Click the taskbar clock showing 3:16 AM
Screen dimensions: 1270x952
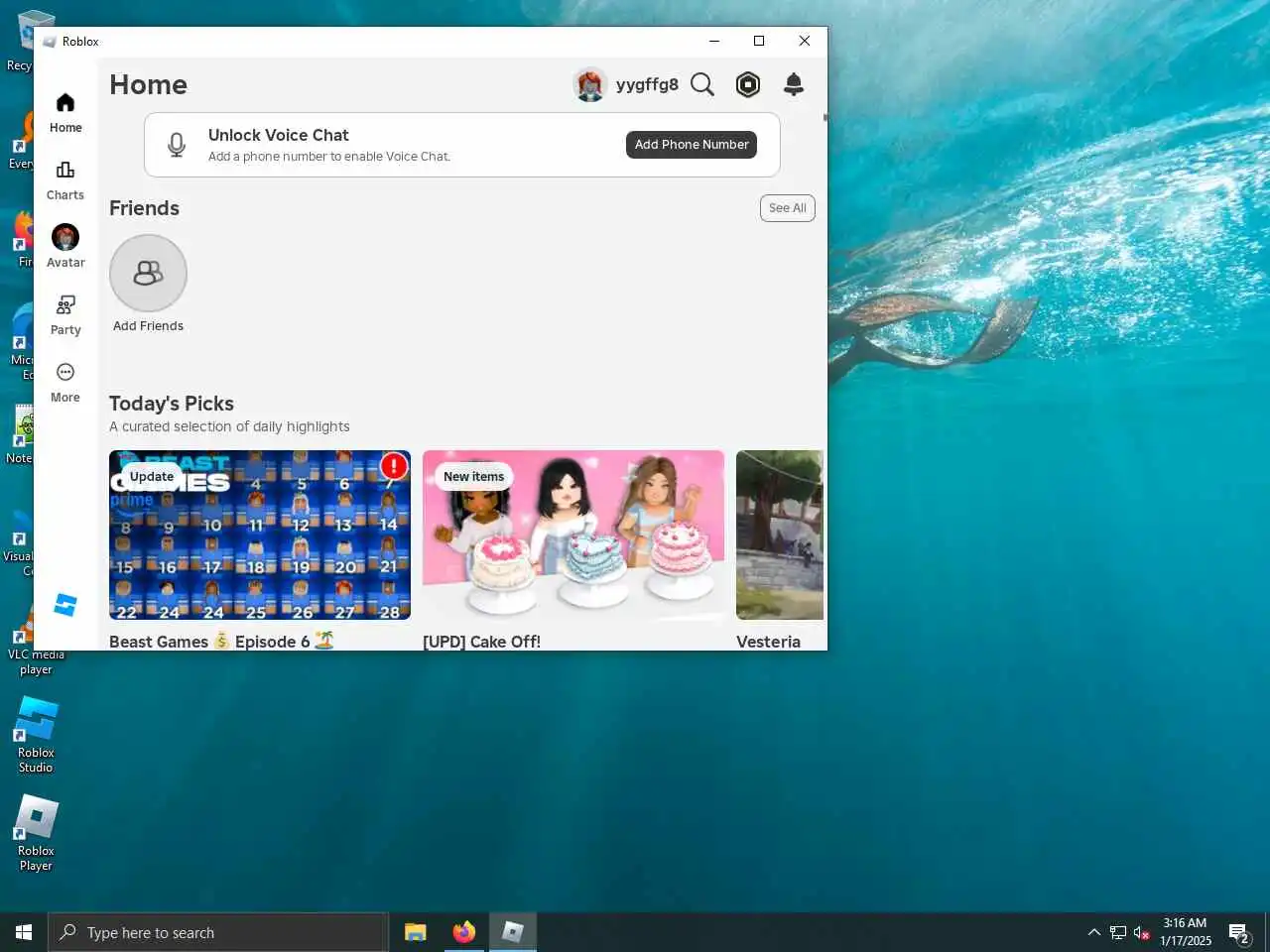click(1186, 932)
